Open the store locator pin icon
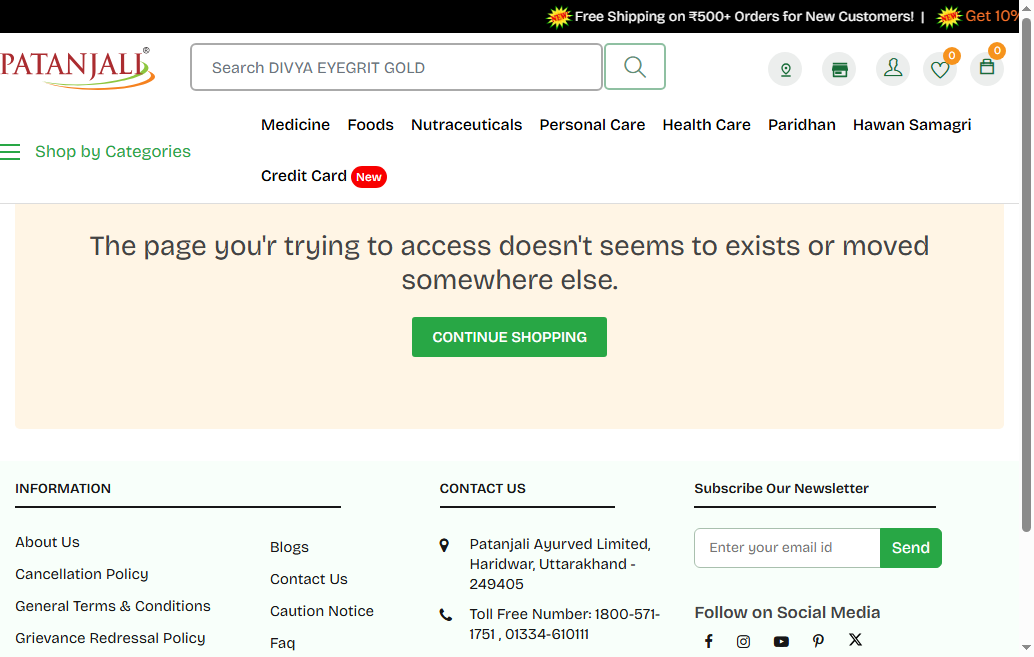 (785, 69)
